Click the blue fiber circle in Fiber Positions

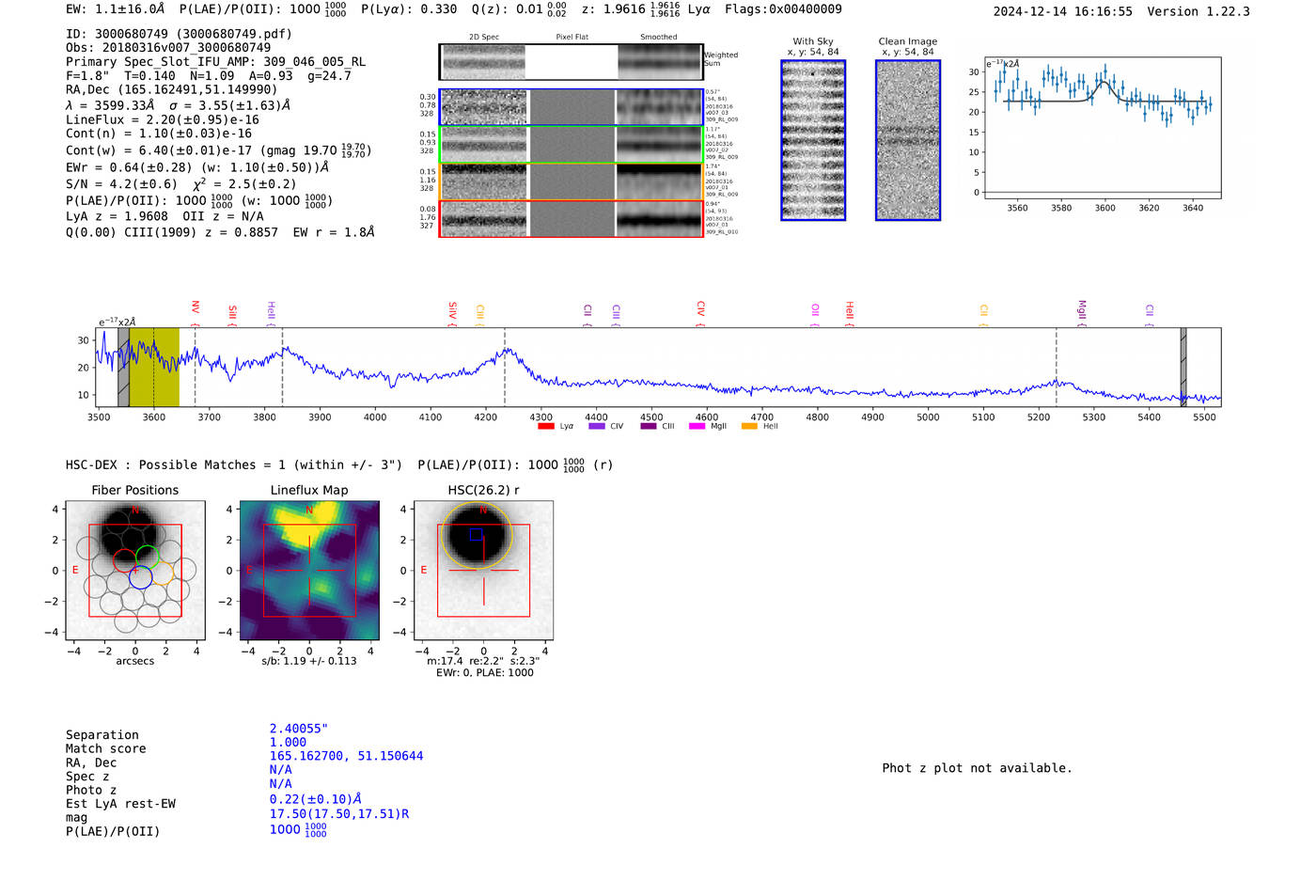141,577
